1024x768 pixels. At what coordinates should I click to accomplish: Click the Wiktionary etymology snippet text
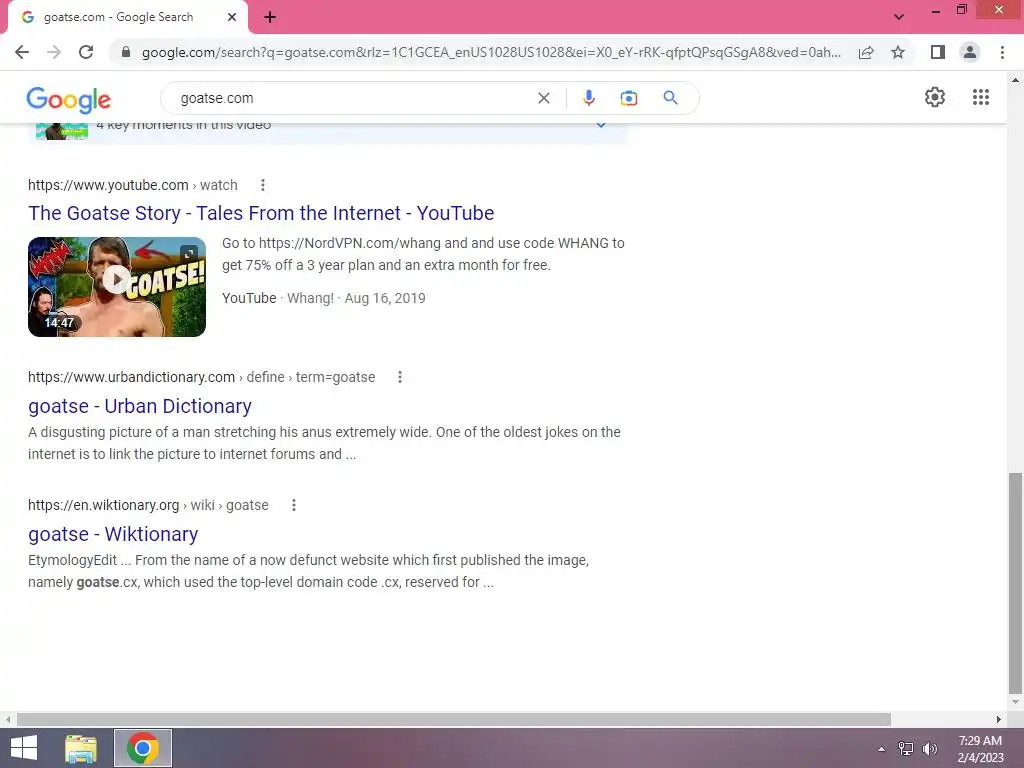point(308,571)
